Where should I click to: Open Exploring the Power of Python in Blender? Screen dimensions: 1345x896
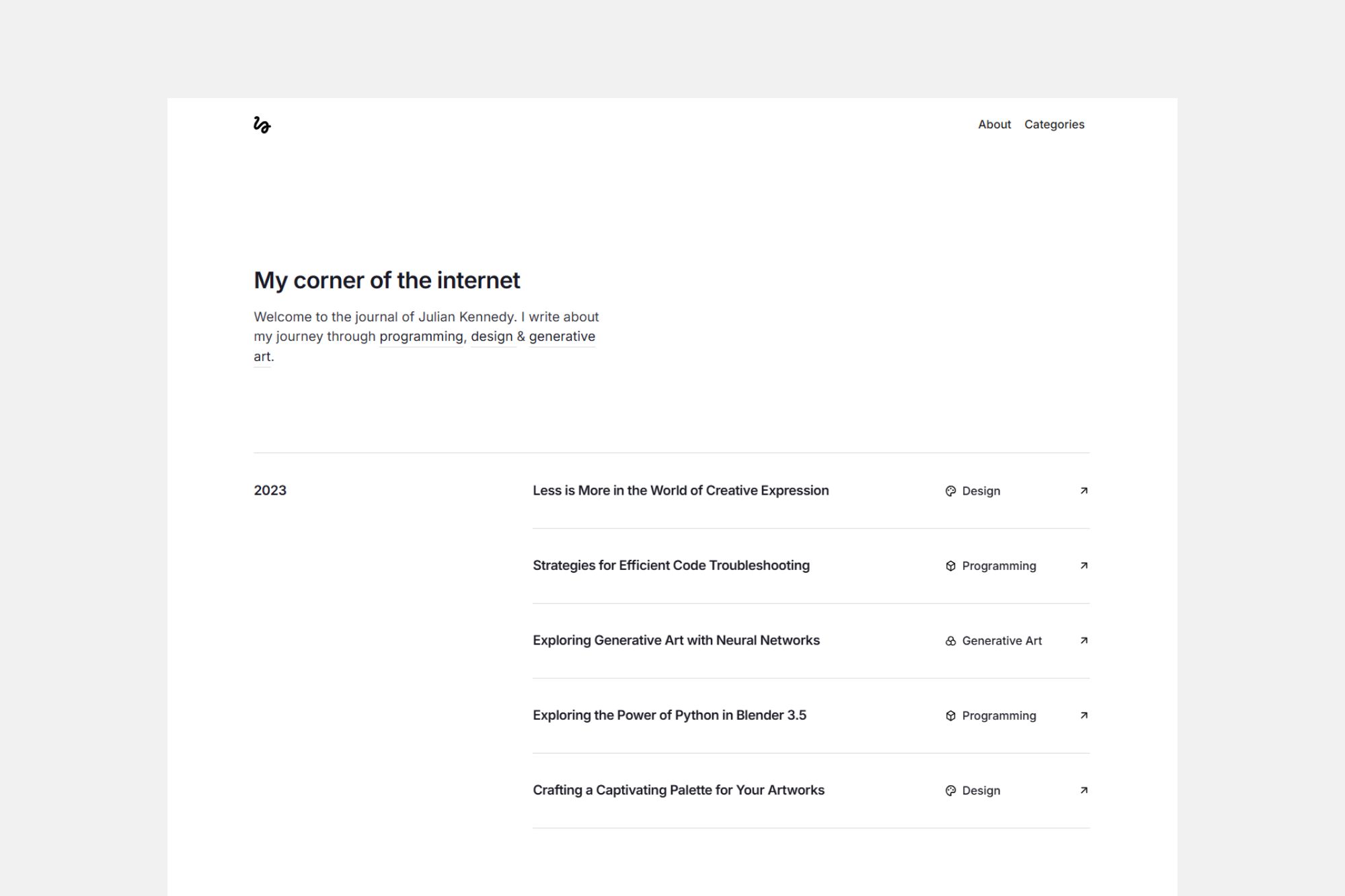tap(669, 715)
